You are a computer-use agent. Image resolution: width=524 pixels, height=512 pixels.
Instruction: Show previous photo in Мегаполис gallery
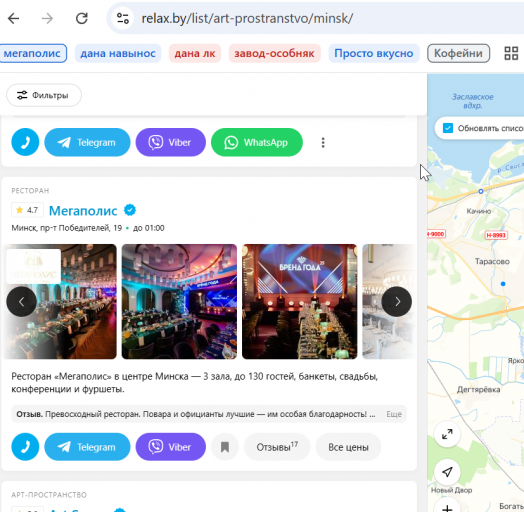[21, 301]
